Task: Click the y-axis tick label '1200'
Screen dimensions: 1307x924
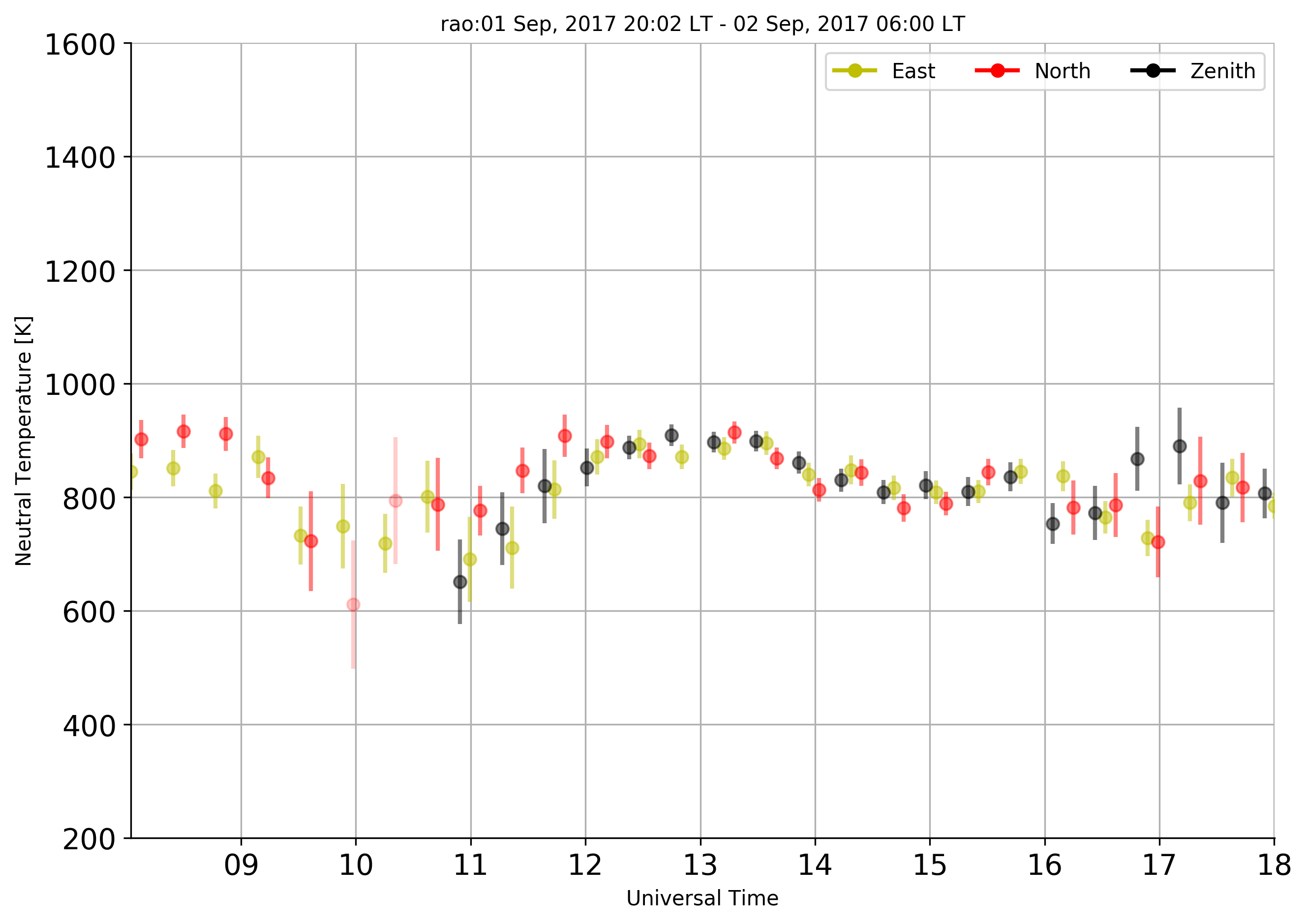Action: (x=80, y=272)
